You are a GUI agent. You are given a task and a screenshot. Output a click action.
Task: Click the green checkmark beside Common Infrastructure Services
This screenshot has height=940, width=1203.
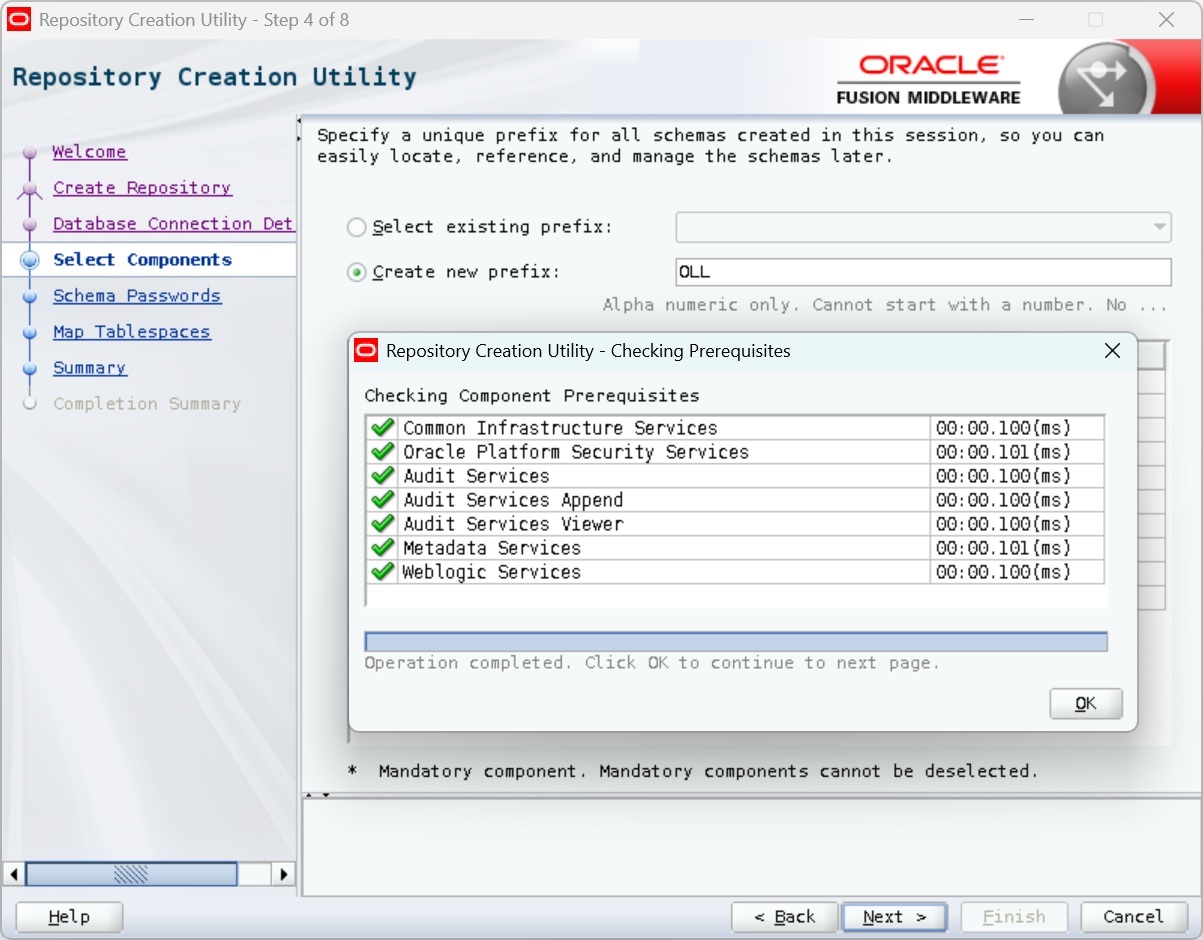tap(382, 428)
